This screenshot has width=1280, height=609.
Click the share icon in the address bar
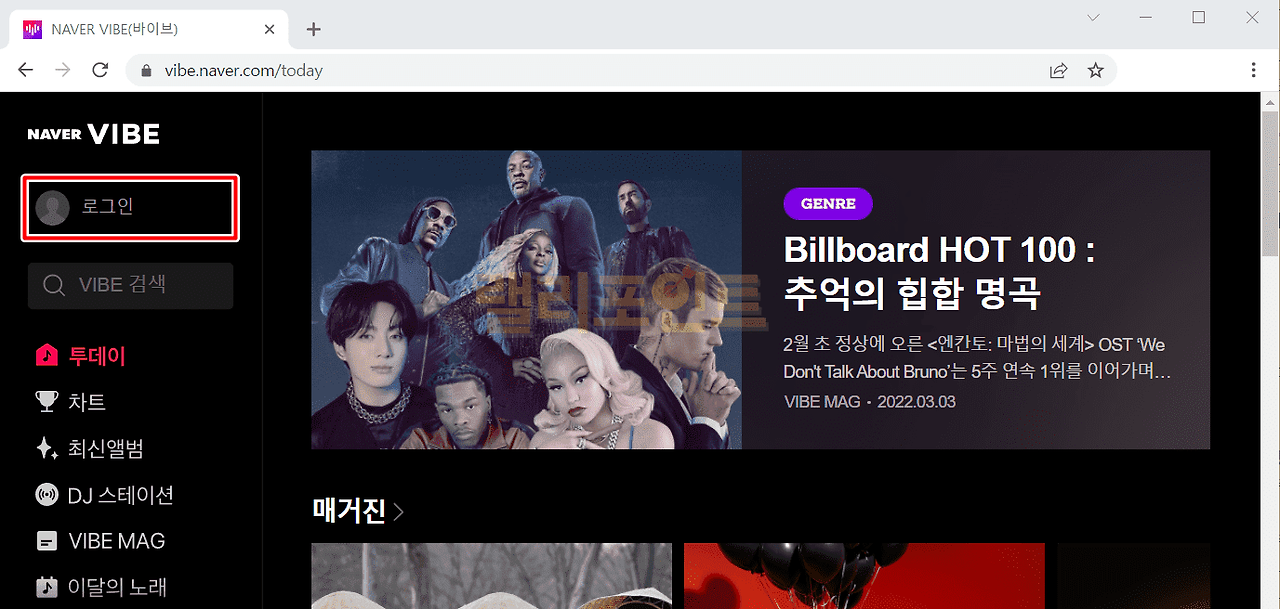click(1057, 70)
